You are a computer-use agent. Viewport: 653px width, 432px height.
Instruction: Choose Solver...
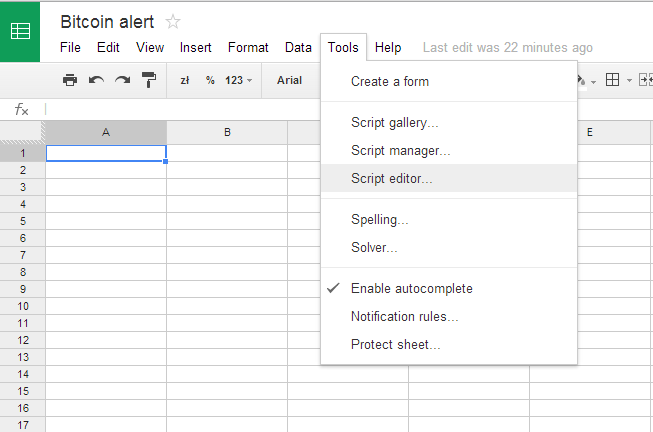[449, 247]
